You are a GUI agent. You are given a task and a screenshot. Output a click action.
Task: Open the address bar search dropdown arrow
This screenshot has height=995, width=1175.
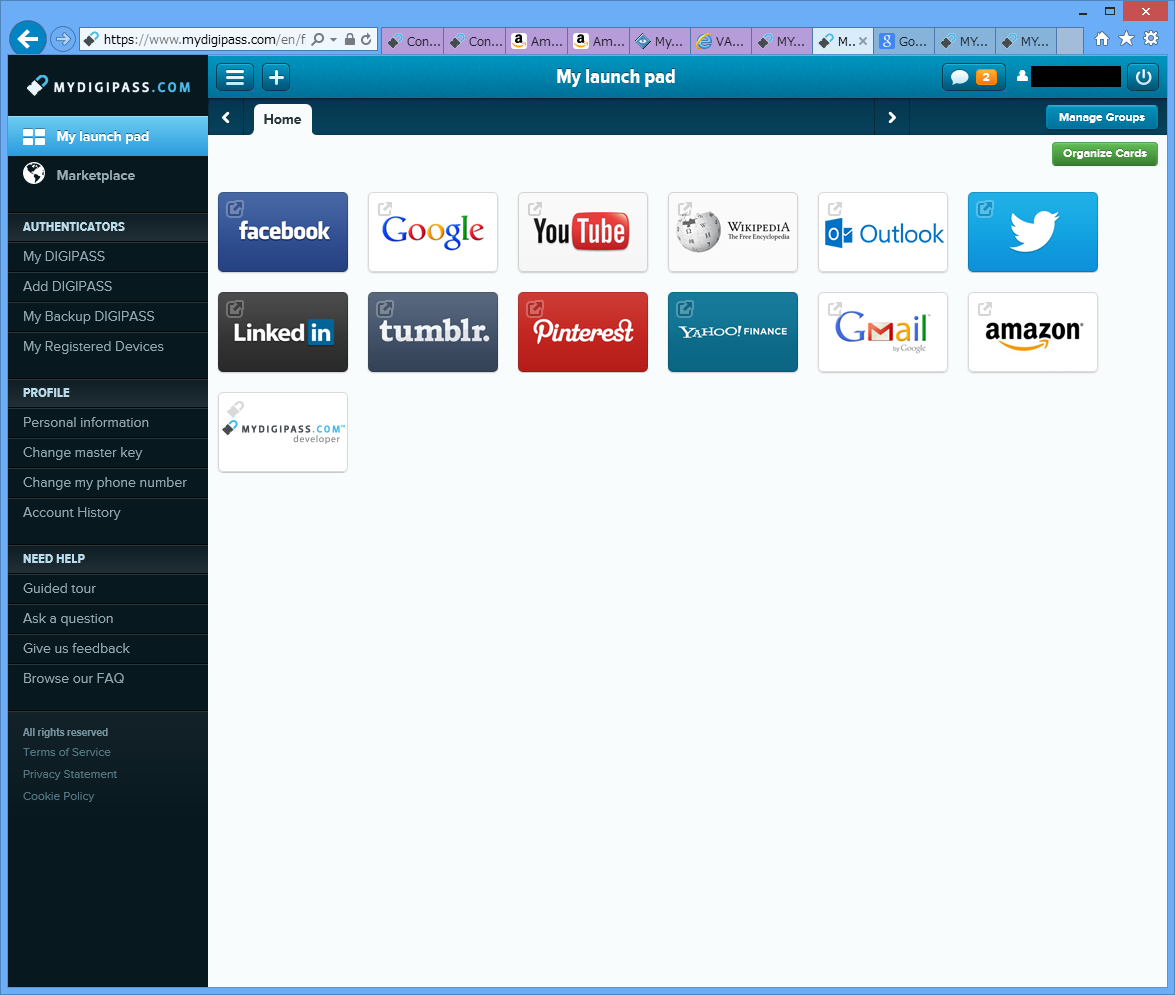tap(333, 40)
